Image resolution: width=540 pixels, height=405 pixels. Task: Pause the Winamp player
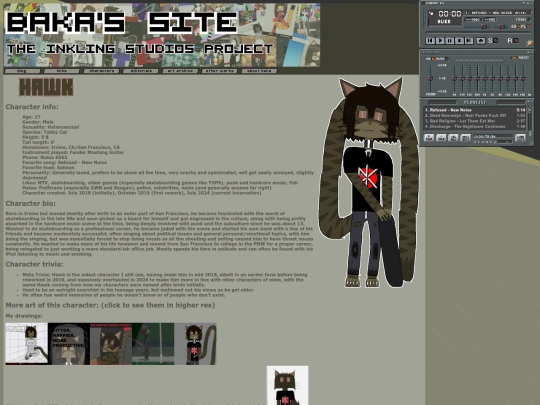(449, 41)
